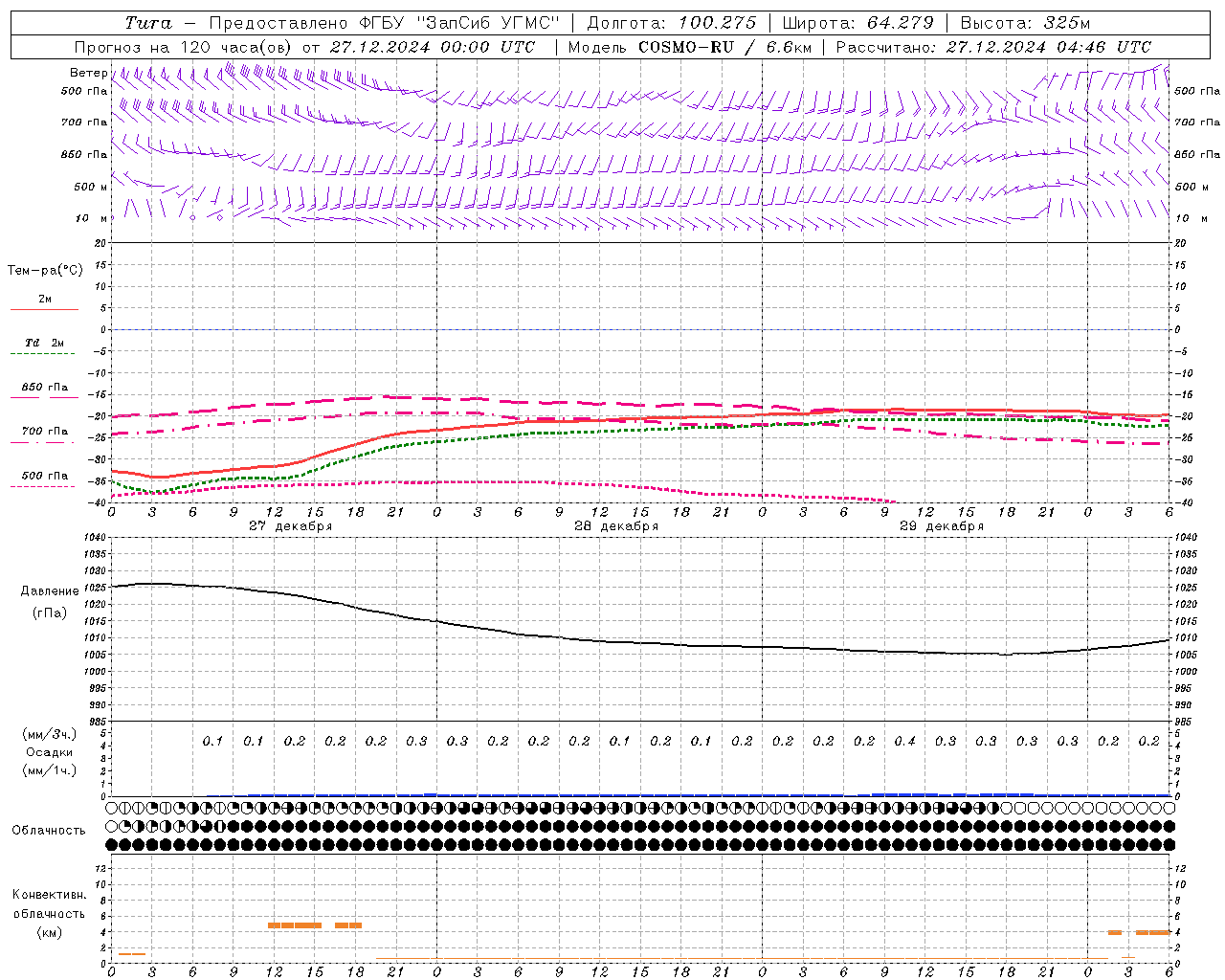The width and height of the screenshot is (1225, 980).
Task: Select the Предоставлено ФГБУ "ЗапСиб УГМС" text
Action: [383, 23]
